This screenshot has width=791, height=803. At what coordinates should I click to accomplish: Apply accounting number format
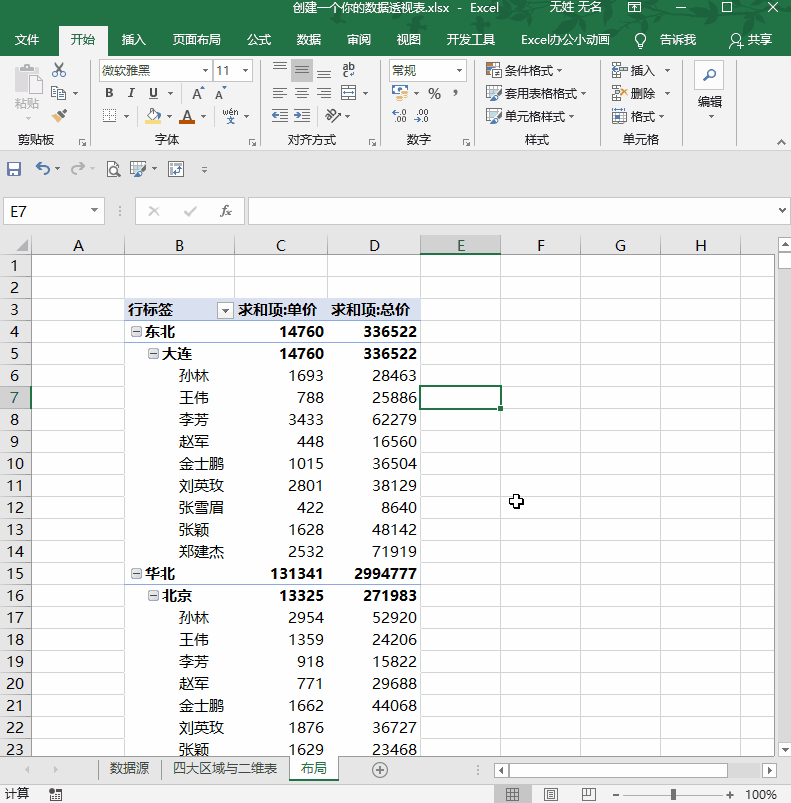point(400,93)
